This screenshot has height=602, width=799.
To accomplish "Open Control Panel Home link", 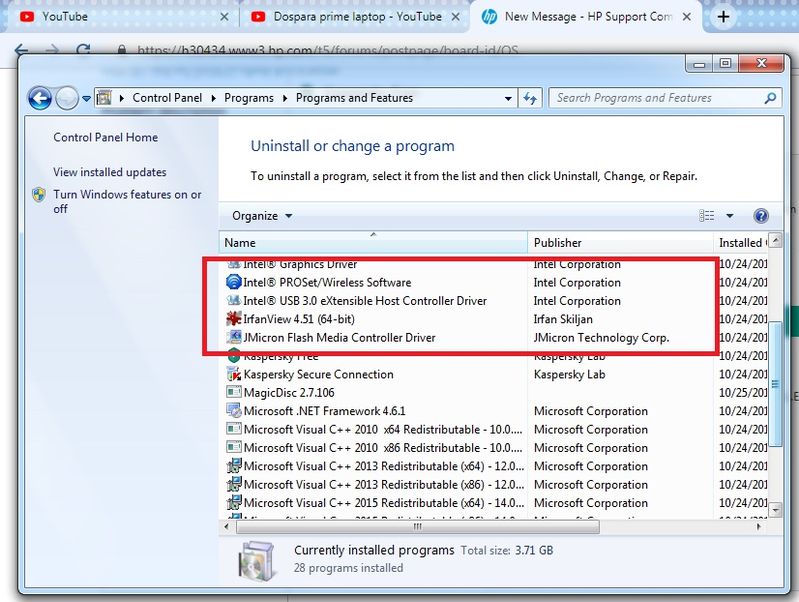I will tap(105, 137).
